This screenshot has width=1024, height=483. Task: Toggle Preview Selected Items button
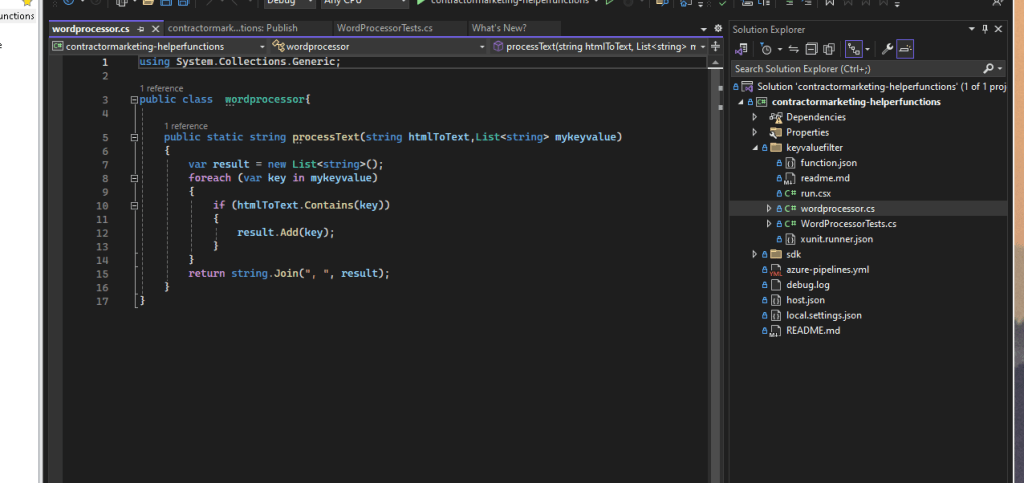904,49
